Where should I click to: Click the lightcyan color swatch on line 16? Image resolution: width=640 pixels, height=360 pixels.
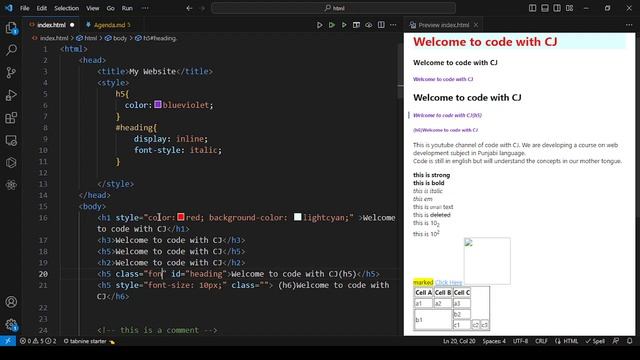tap(298, 217)
